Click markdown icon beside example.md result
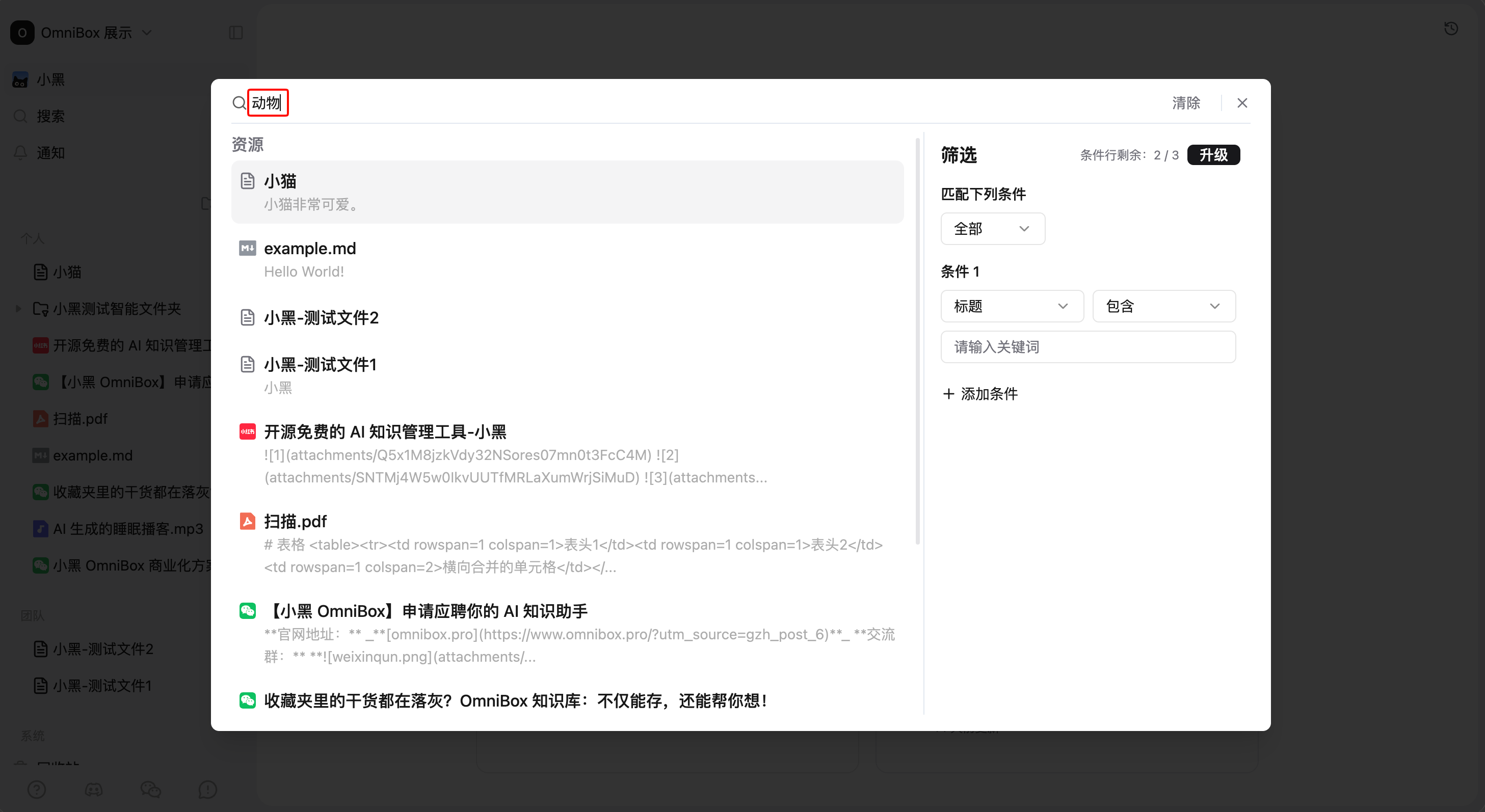 (x=247, y=249)
